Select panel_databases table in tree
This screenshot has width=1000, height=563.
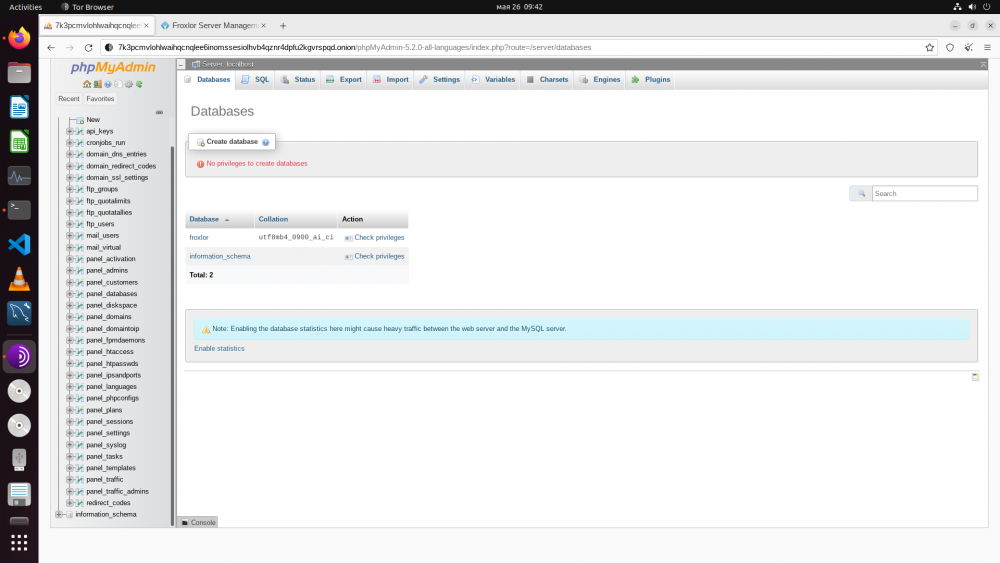point(112,294)
